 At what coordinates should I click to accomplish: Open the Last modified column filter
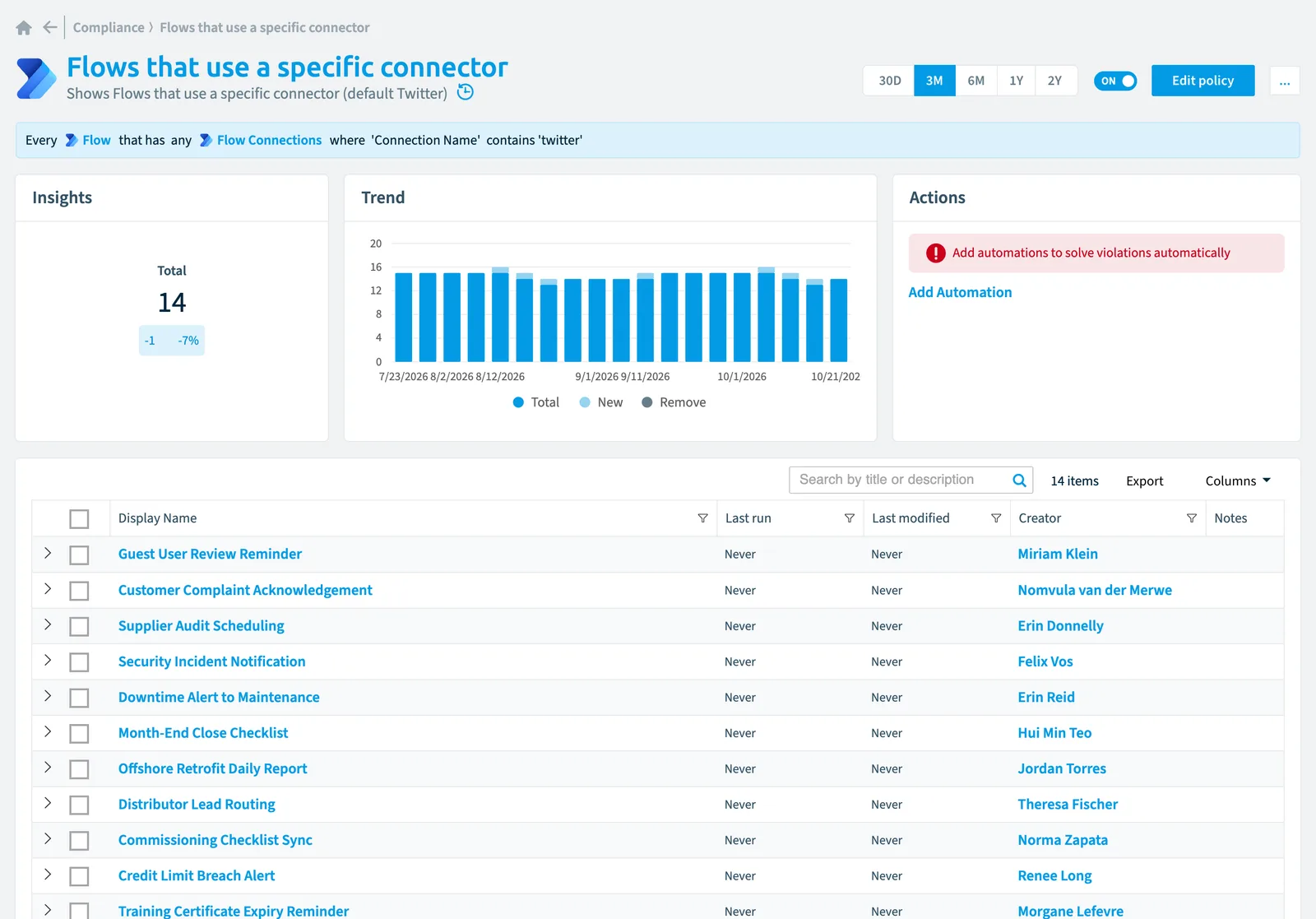[996, 518]
